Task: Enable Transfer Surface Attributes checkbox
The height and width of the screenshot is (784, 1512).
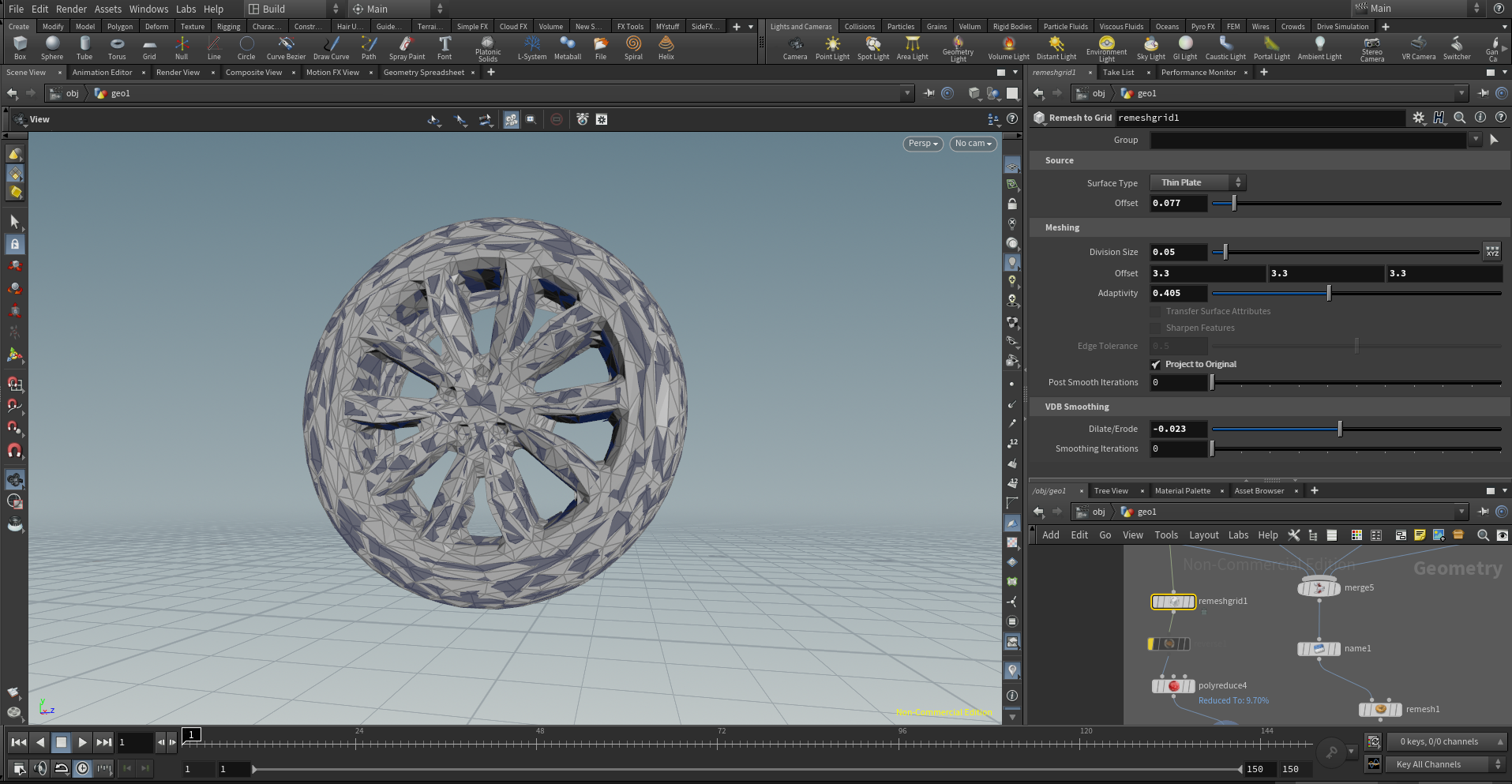Action: click(1156, 312)
